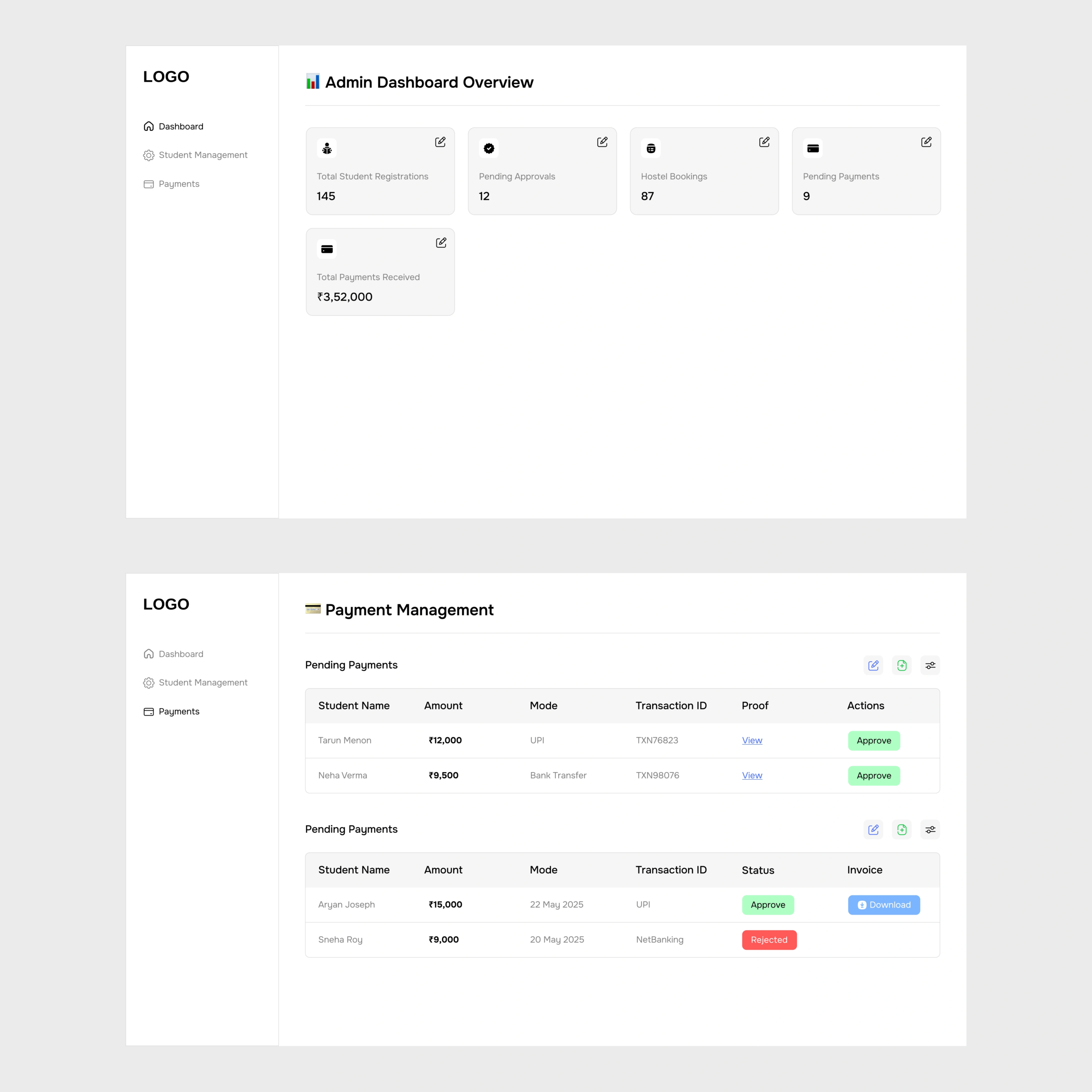Open Student Management in top sidebar
This screenshot has width=1092, height=1092.
click(203, 155)
